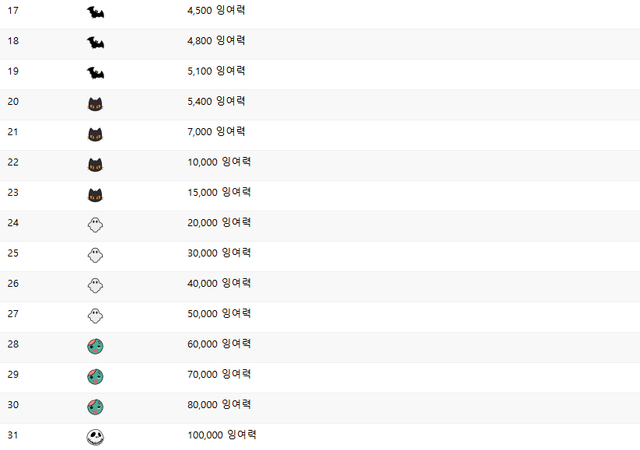Viewport: 640px width, 450px height.
Task: Select the text '5,400 잉여력'
Action: [216, 101]
